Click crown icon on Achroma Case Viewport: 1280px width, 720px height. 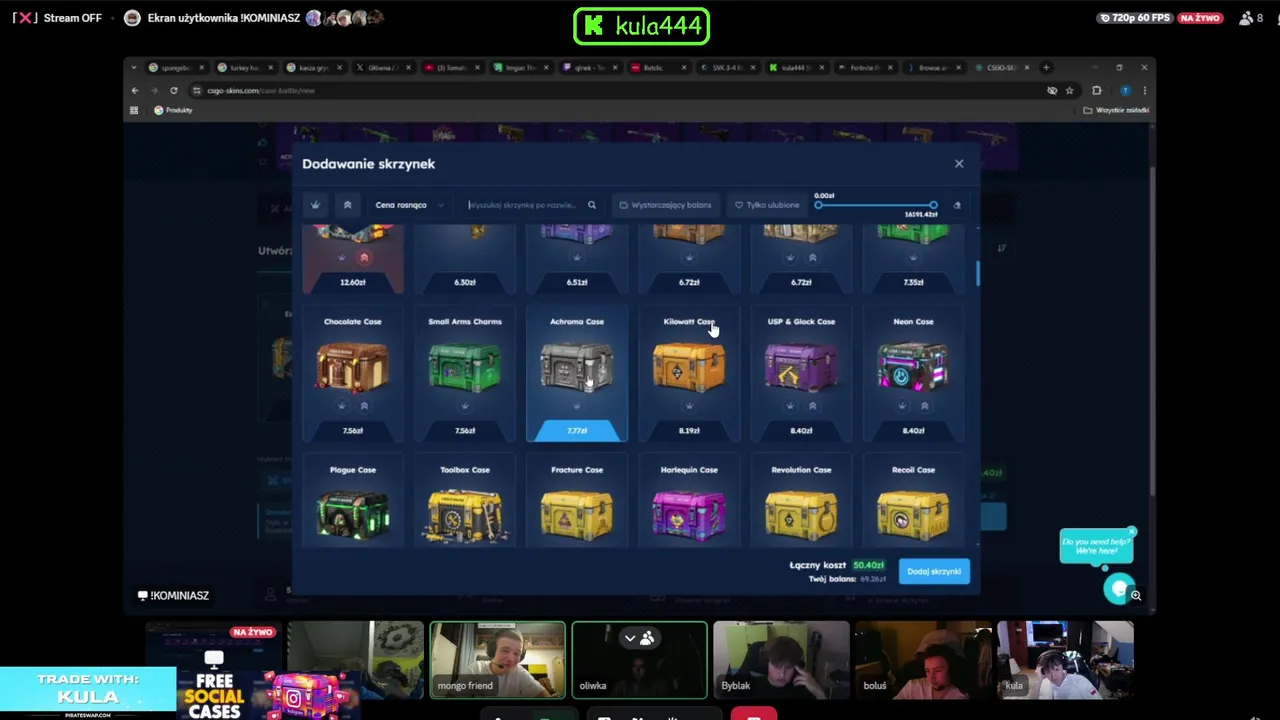click(577, 406)
